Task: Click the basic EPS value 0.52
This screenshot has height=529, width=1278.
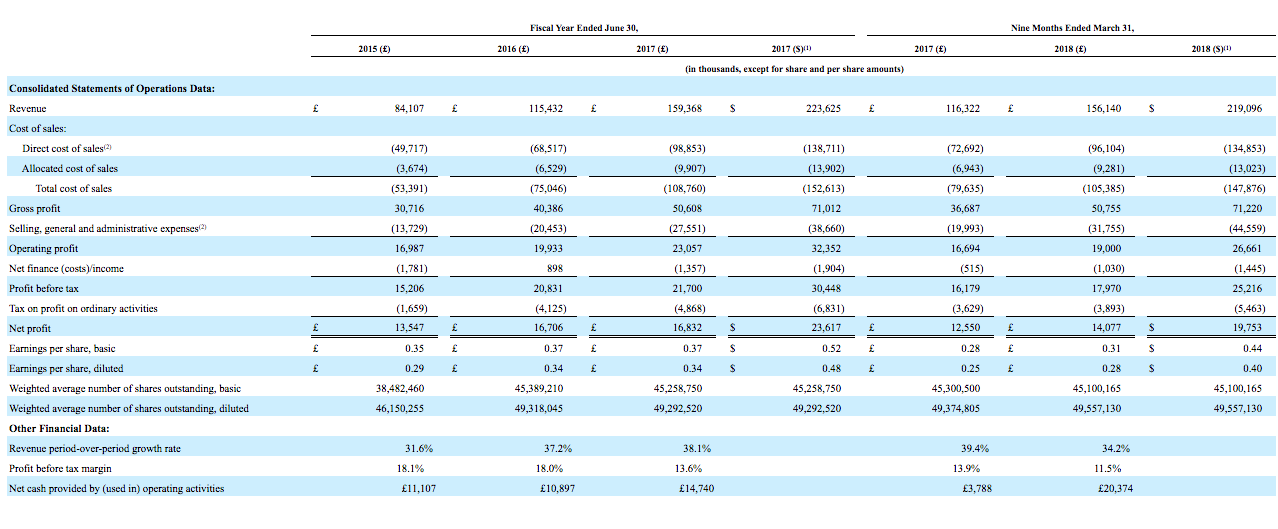Action: click(835, 348)
